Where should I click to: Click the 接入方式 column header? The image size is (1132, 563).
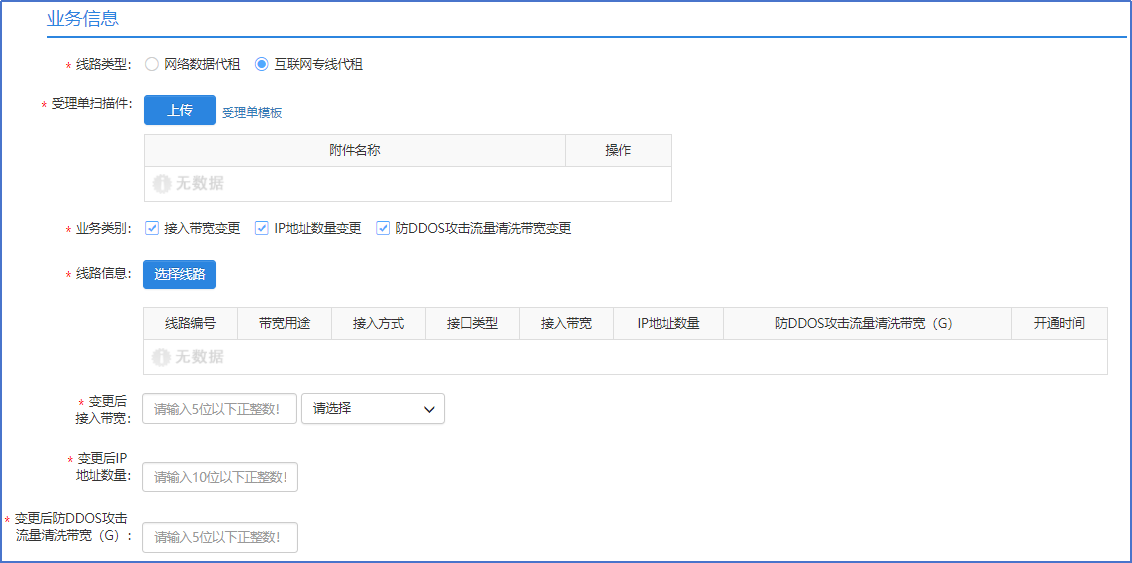[378, 323]
